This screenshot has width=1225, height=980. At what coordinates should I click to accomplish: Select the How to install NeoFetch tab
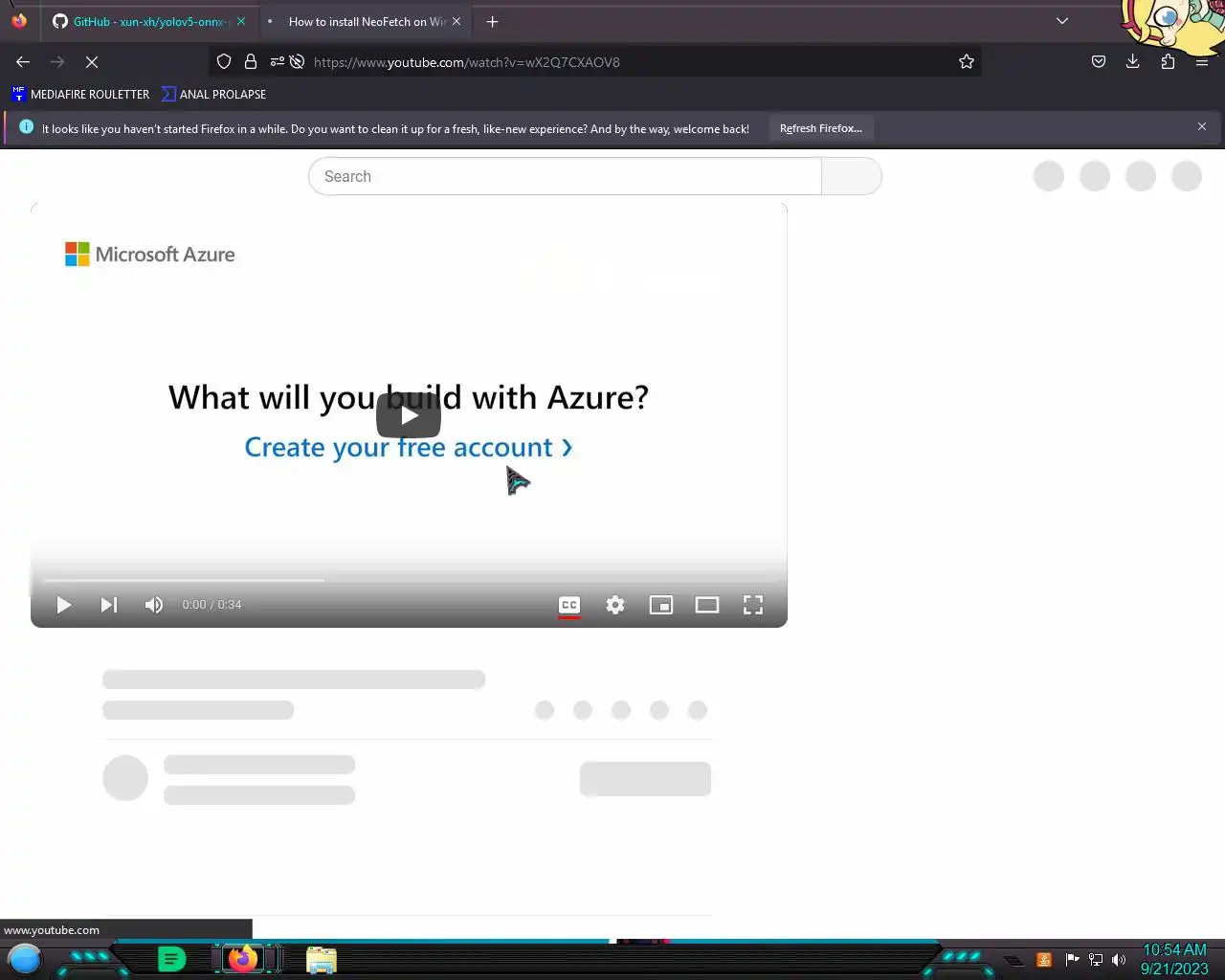pyautogui.click(x=367, y=21)
